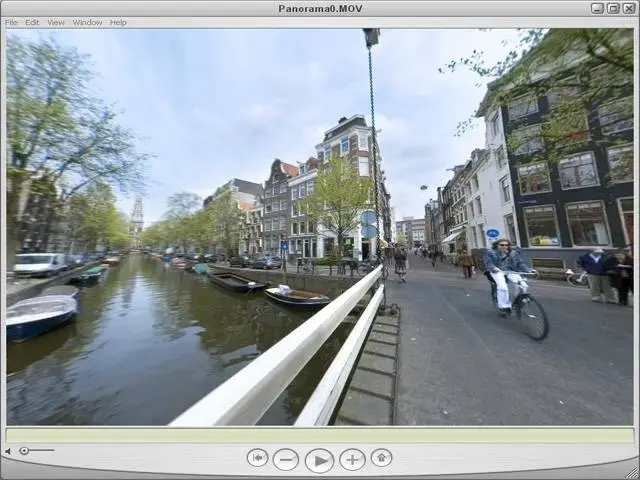The width and height of the screenshot is (640, 480).
Task: Click the volume slider knob
Action: [x=24, y=451]
